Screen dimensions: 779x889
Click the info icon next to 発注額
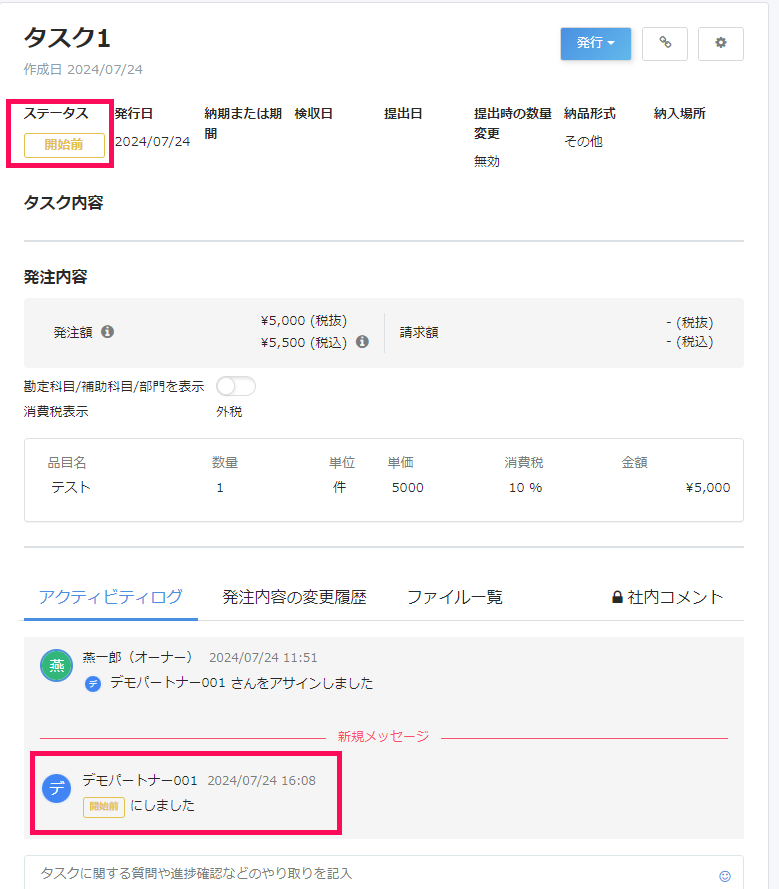pyautogui.click(x=107, y=332)
